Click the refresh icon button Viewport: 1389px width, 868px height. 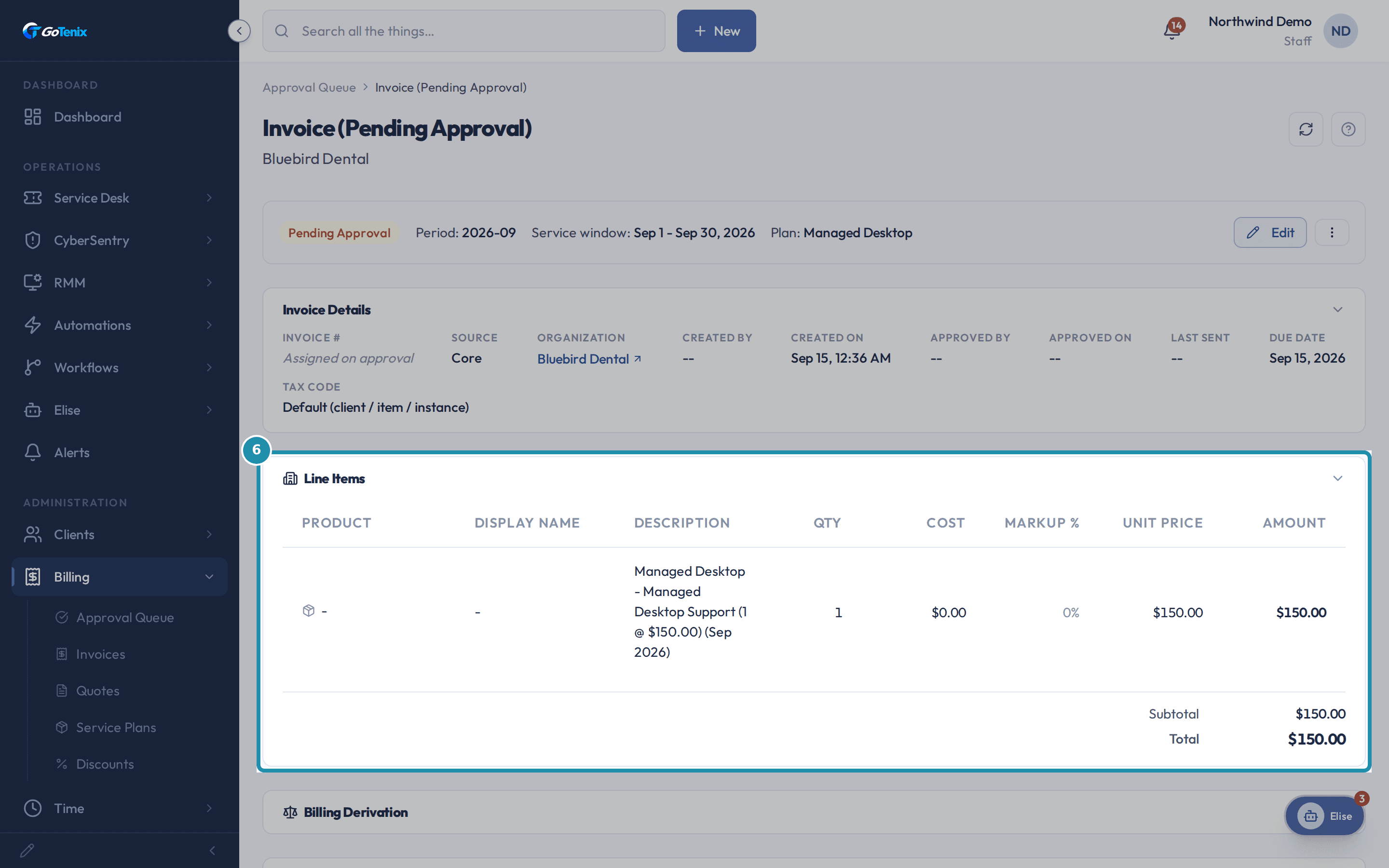point(1306,129)
